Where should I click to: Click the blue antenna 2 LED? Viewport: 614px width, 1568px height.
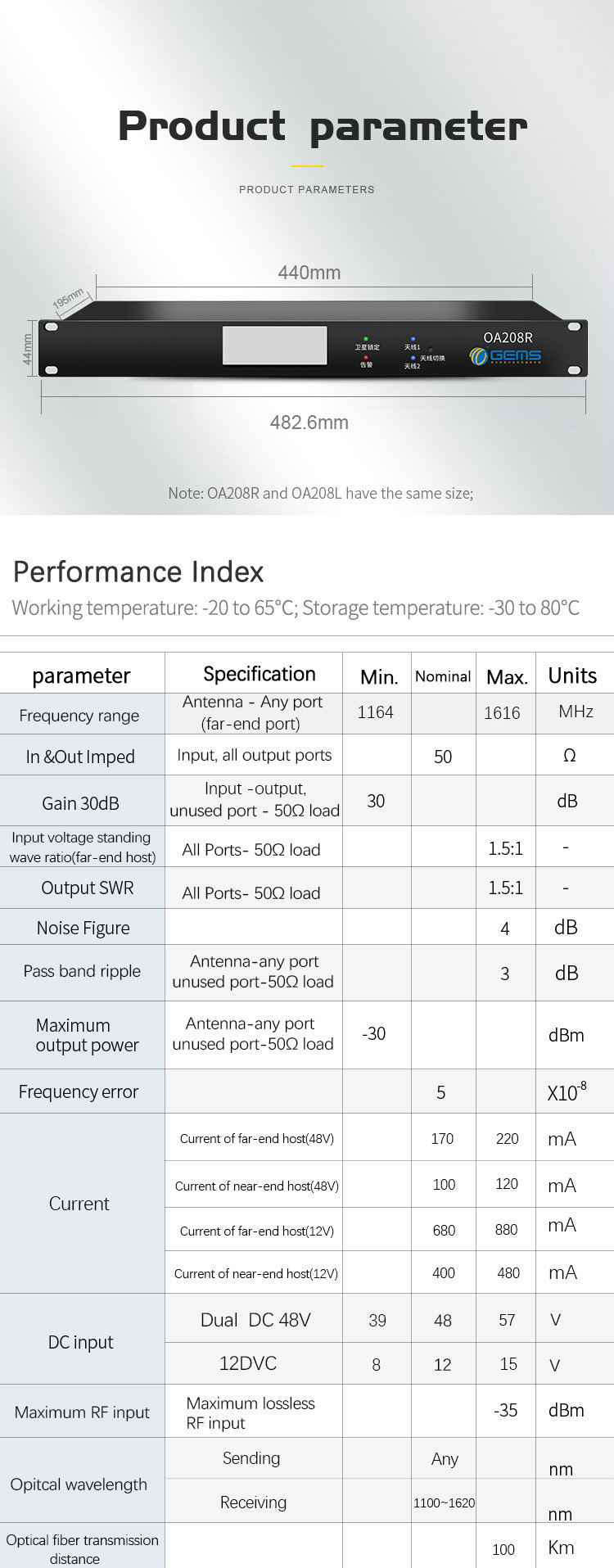click(x=413, y=358)
